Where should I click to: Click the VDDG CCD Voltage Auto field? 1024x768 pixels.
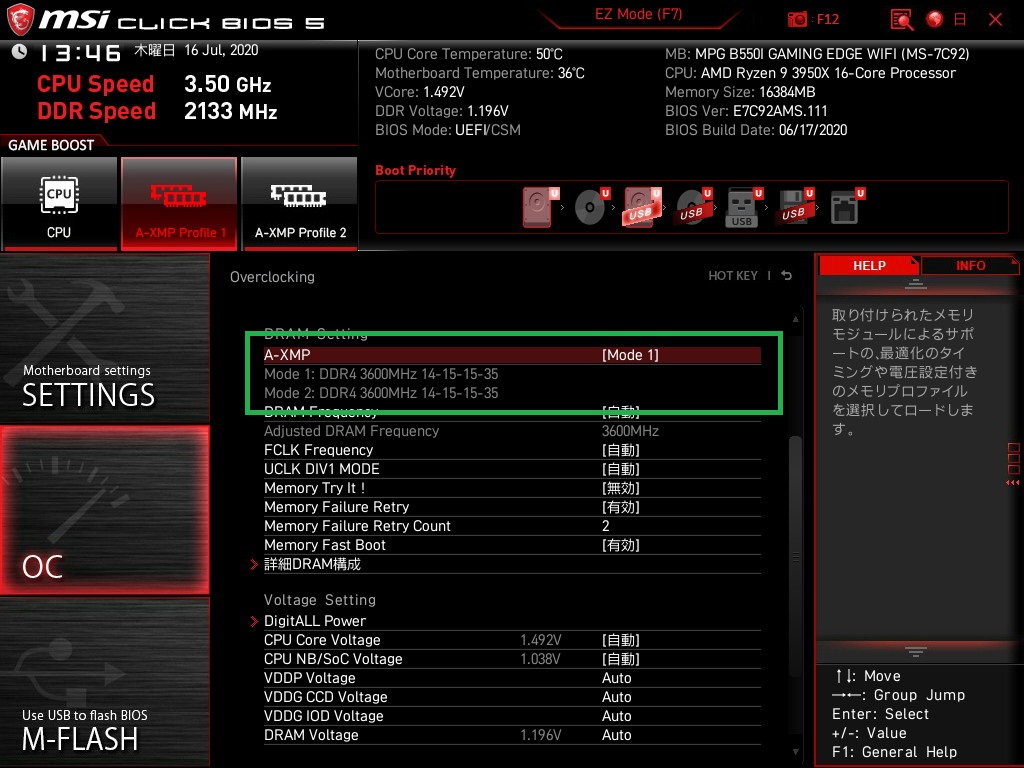point(616,697)
